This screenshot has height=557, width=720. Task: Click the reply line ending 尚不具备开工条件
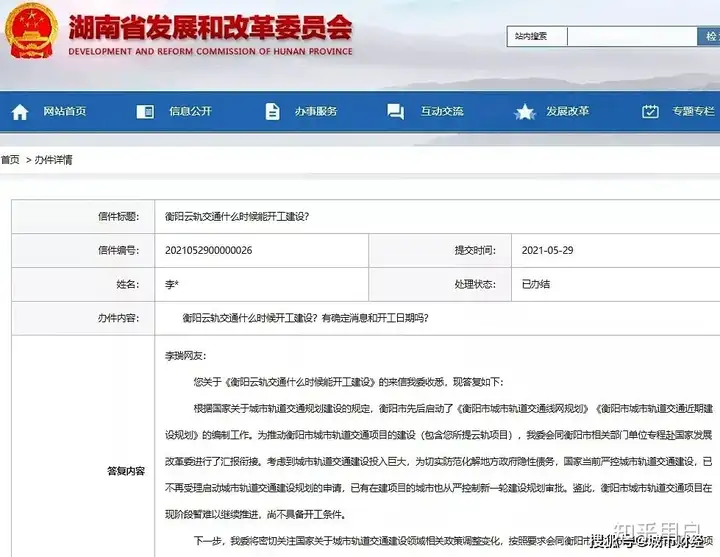pos(255,515)
